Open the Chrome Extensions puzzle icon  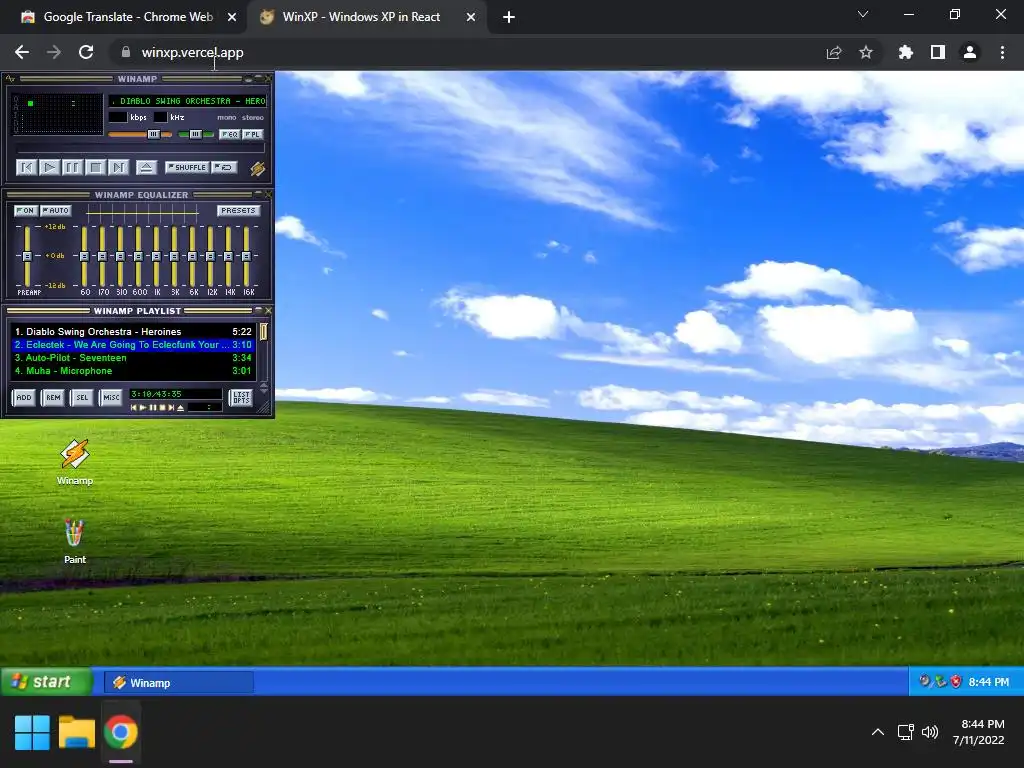click(905, 52)
